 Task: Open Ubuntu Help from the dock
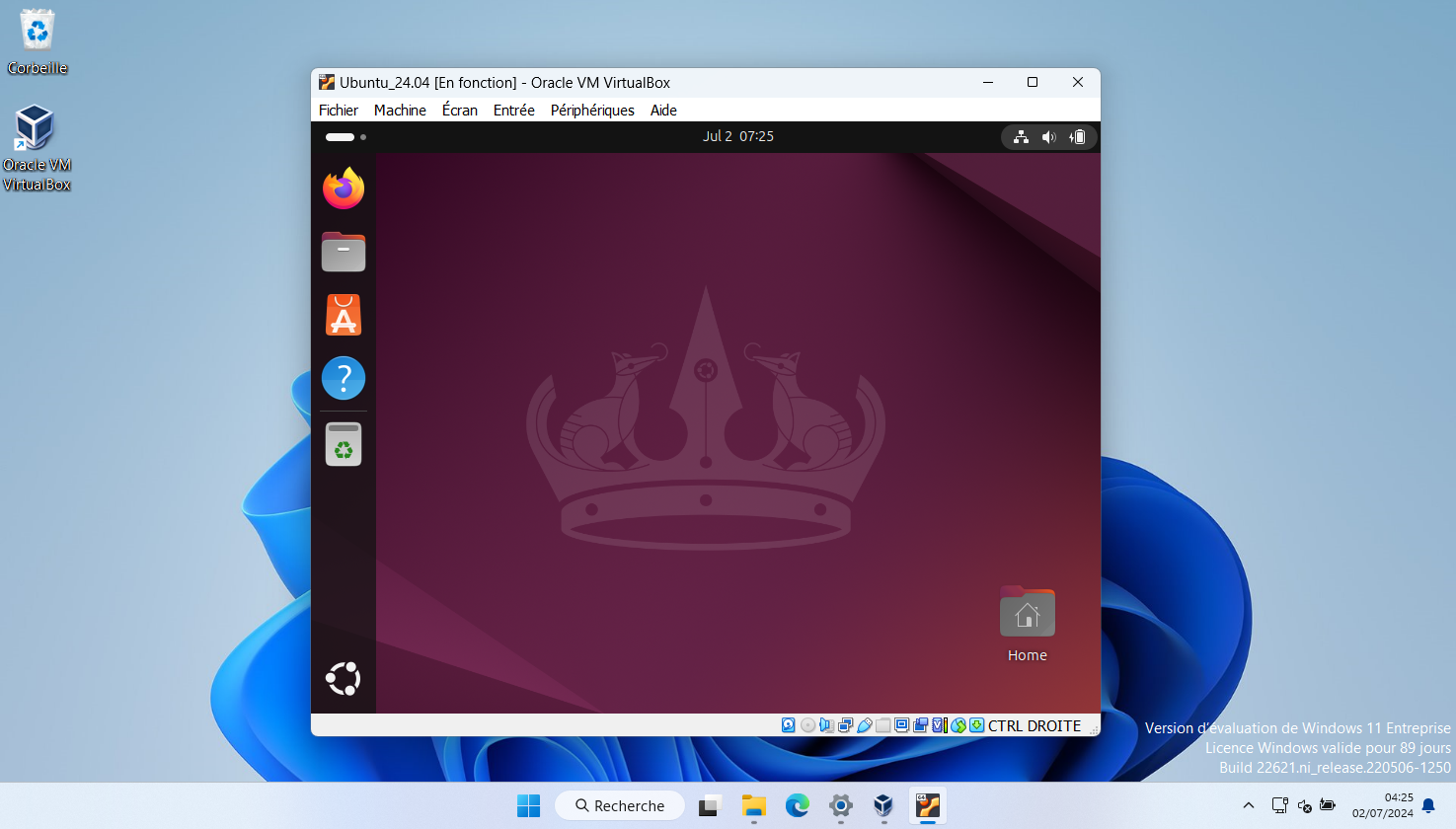pyautogui.click(x=344, y=378)
